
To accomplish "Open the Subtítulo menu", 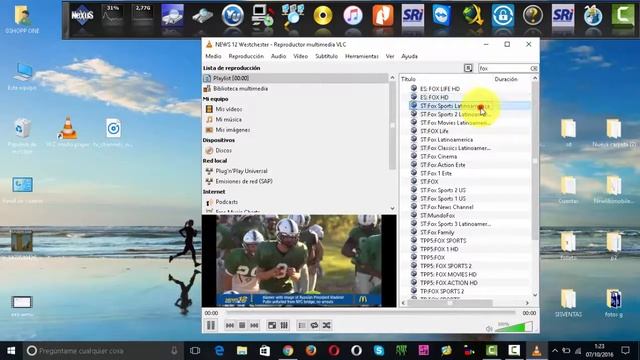I will point(327,56).
